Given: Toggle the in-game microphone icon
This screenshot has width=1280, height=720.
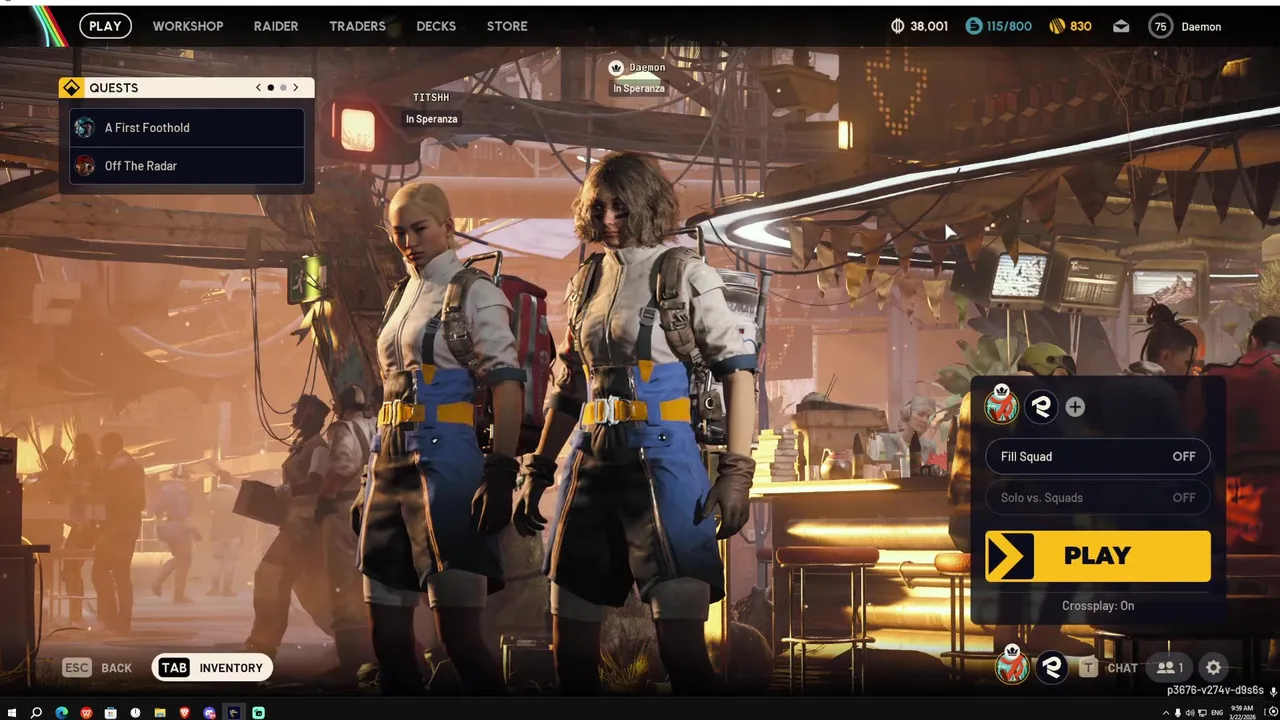Looking at the screenshot, I should 1273,691.
